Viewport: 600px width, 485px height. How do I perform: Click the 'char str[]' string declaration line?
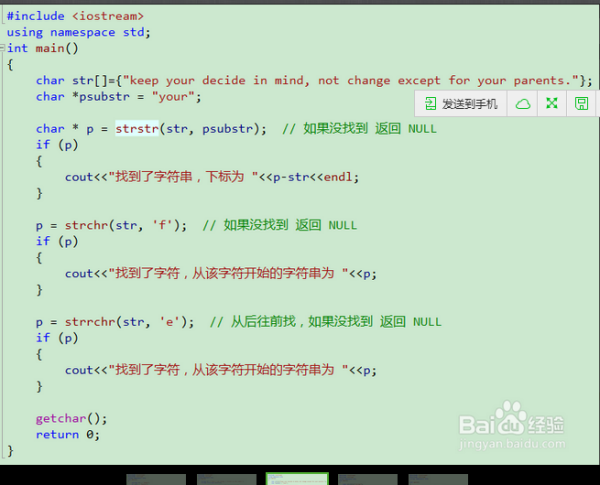tap(314, 81)
